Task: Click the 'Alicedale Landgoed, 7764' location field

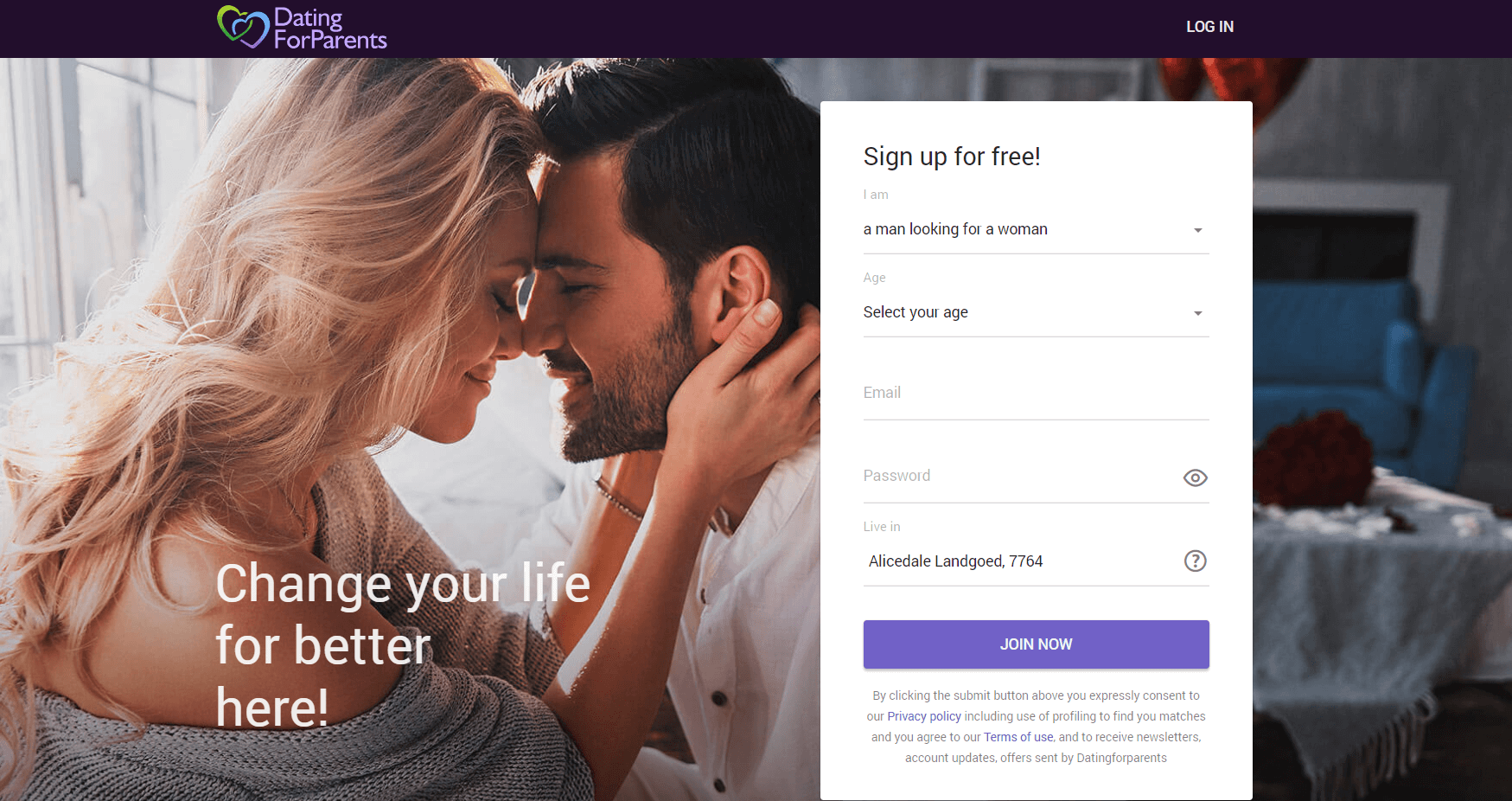Action: click(x=1020, y=561)
